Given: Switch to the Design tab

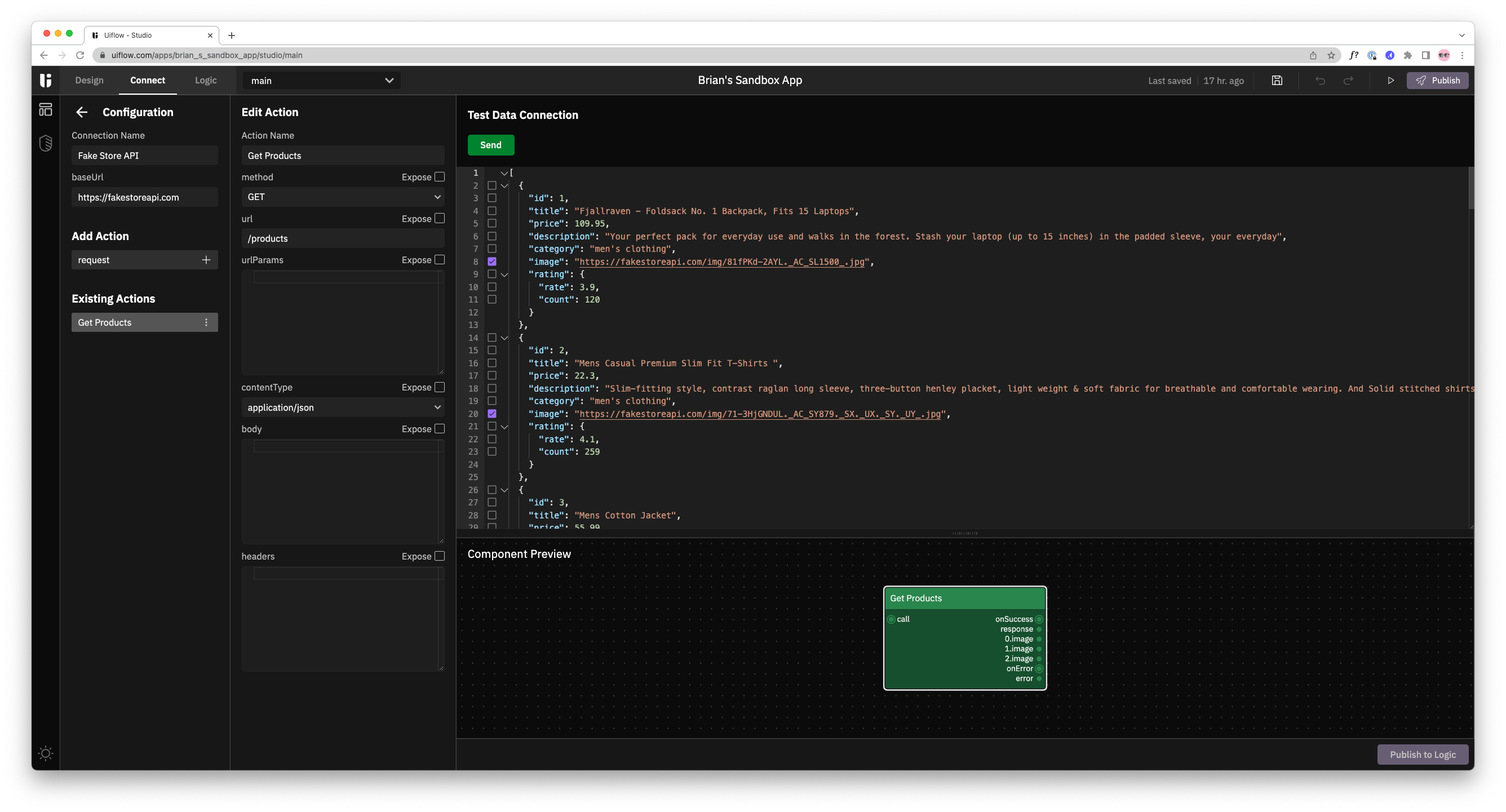Looking at the screenshot, I should [x=90, y=80].
